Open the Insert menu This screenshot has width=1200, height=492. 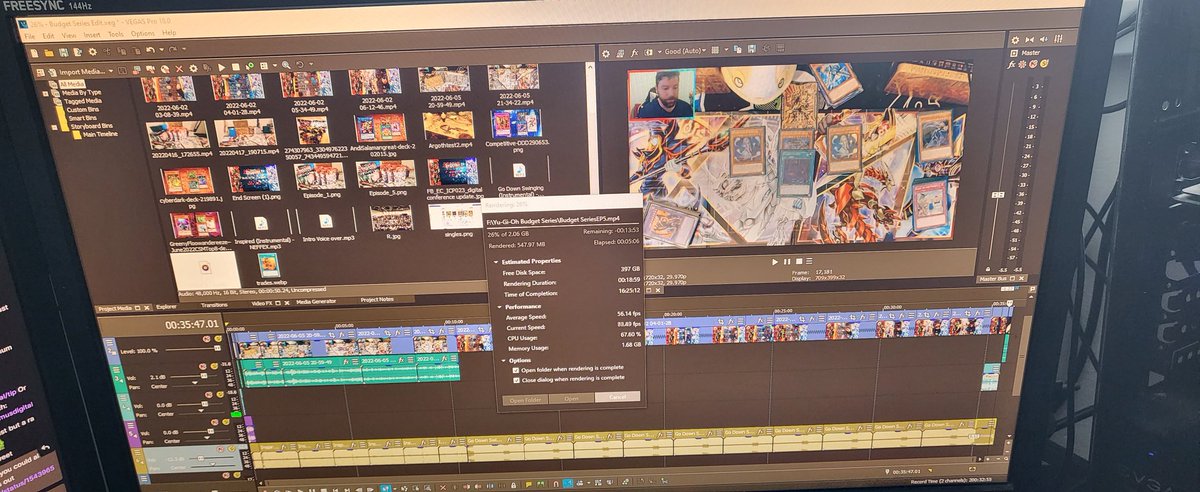pos(92,35)
